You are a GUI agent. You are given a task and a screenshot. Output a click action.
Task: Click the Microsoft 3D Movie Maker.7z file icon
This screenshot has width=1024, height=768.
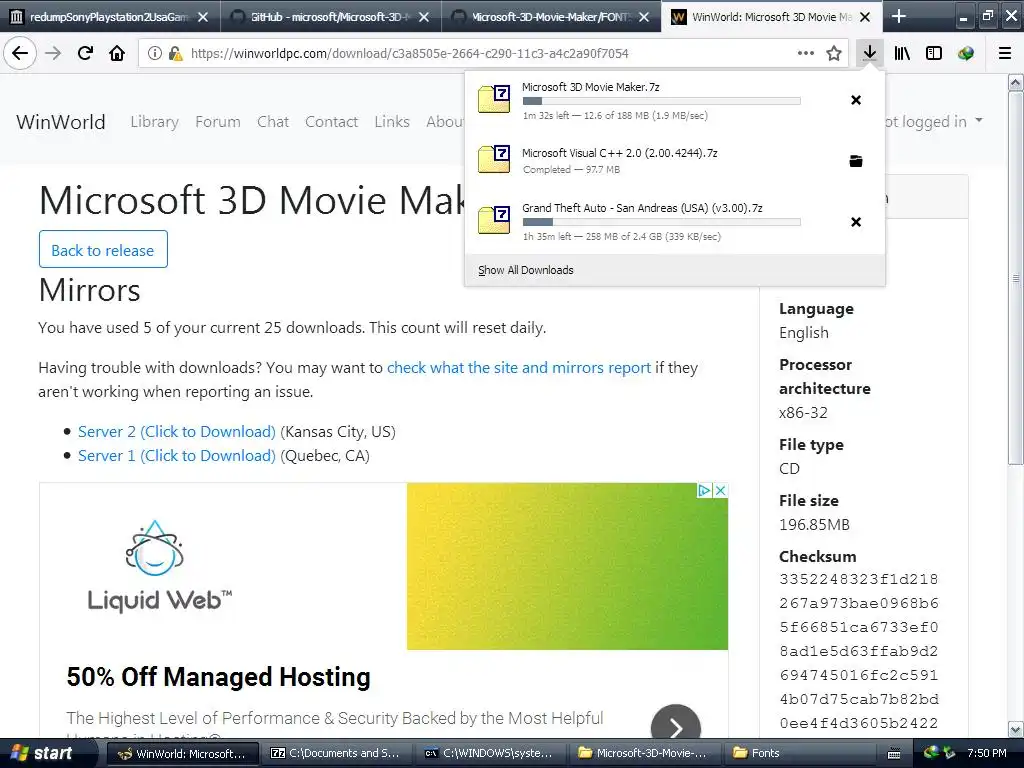(x=494, y=99)
